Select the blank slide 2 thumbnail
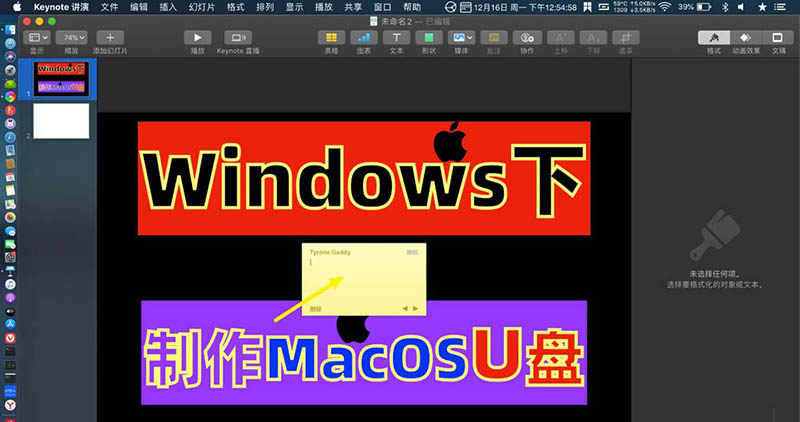 point(61,121)
